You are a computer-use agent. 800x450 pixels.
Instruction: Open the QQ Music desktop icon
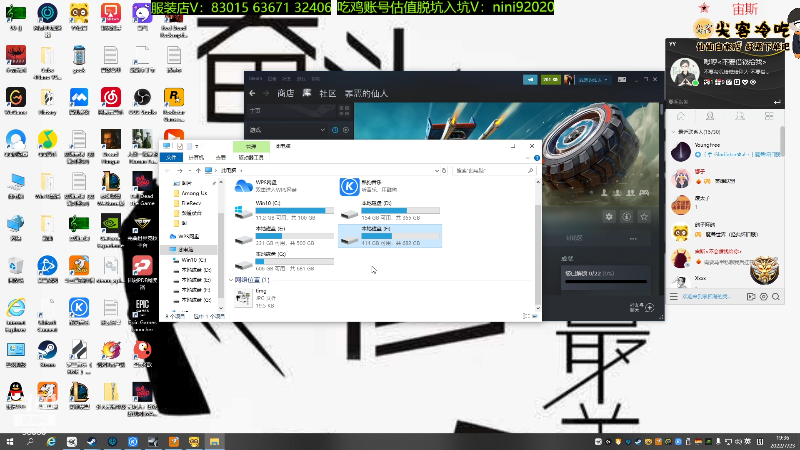point(47,143)
